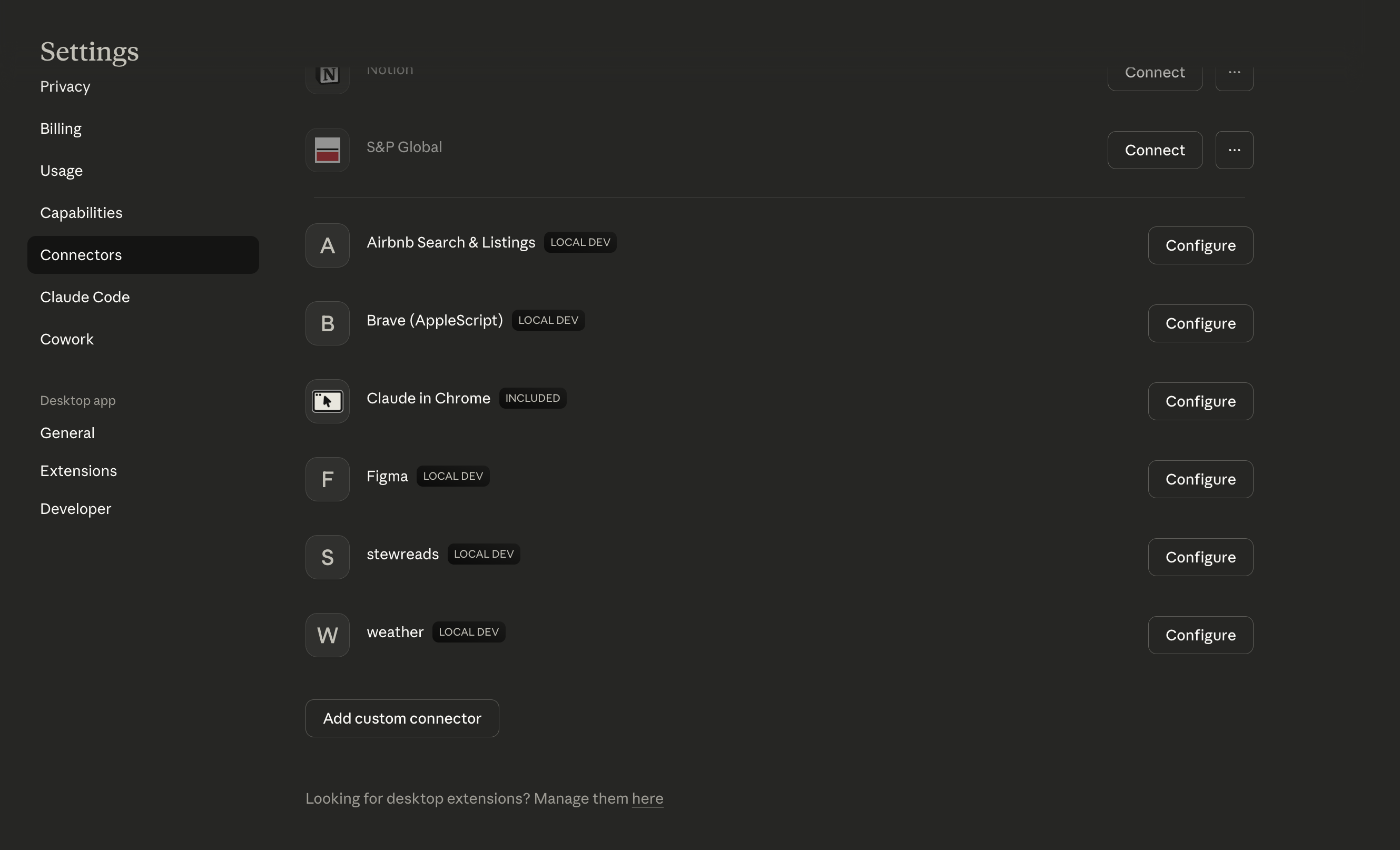
Task: Click the Figma 'F' connector icon
Action: point(327,479)
